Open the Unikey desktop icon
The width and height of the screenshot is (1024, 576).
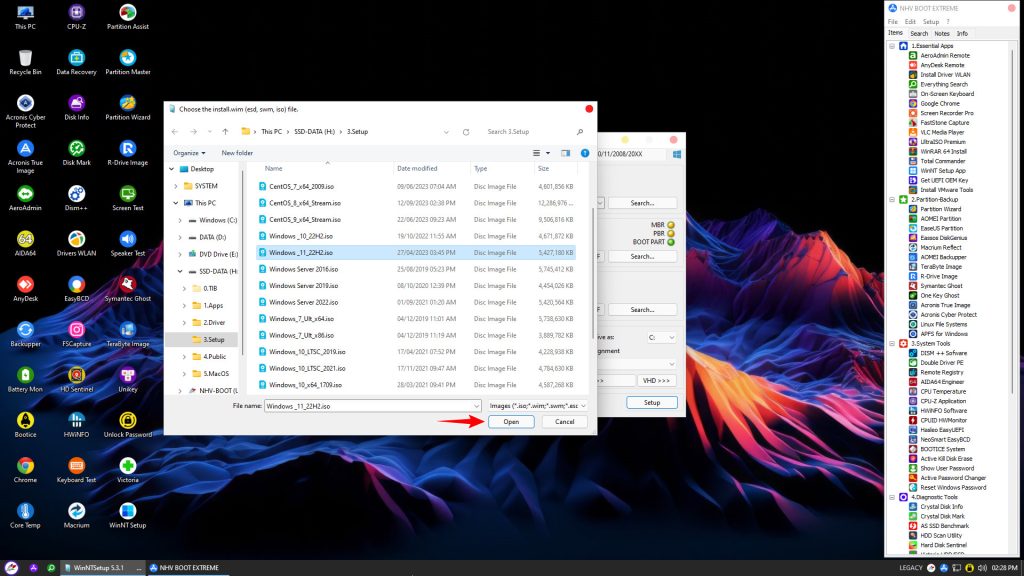click(128, 379)
